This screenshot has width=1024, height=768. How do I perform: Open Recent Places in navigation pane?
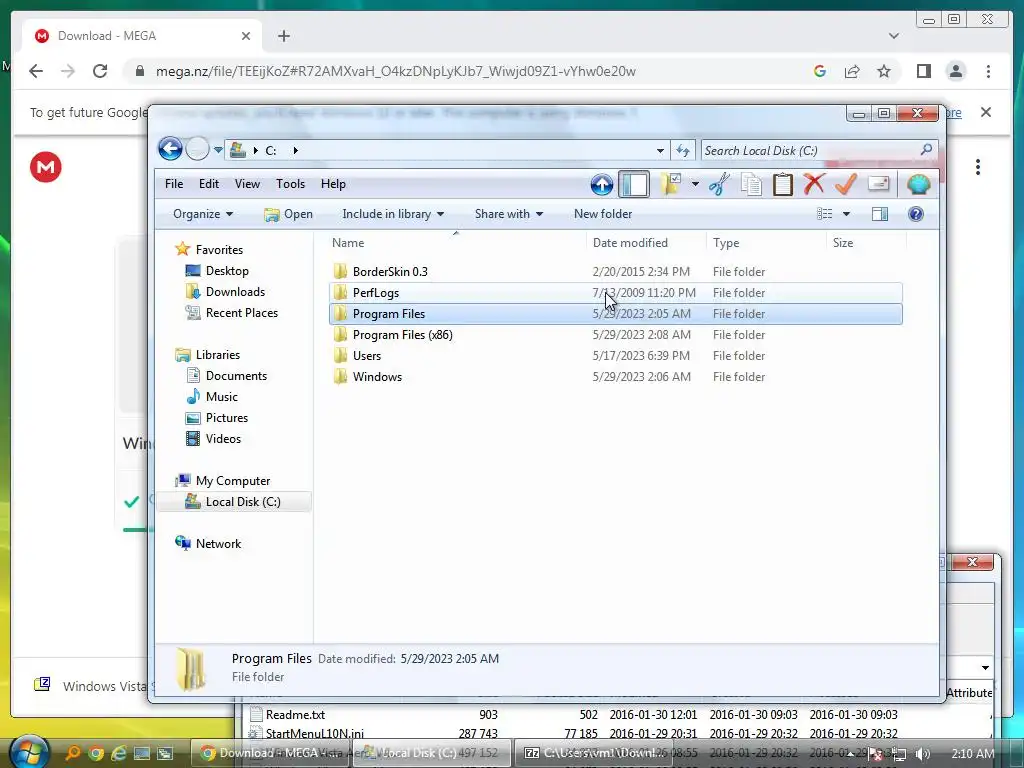(232, 312)
